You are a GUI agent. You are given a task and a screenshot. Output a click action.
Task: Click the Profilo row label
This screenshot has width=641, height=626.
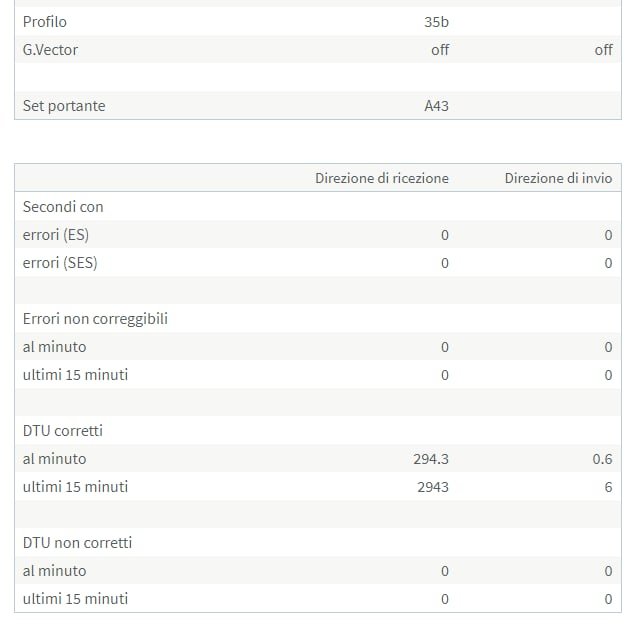click(x=45, y=21)
